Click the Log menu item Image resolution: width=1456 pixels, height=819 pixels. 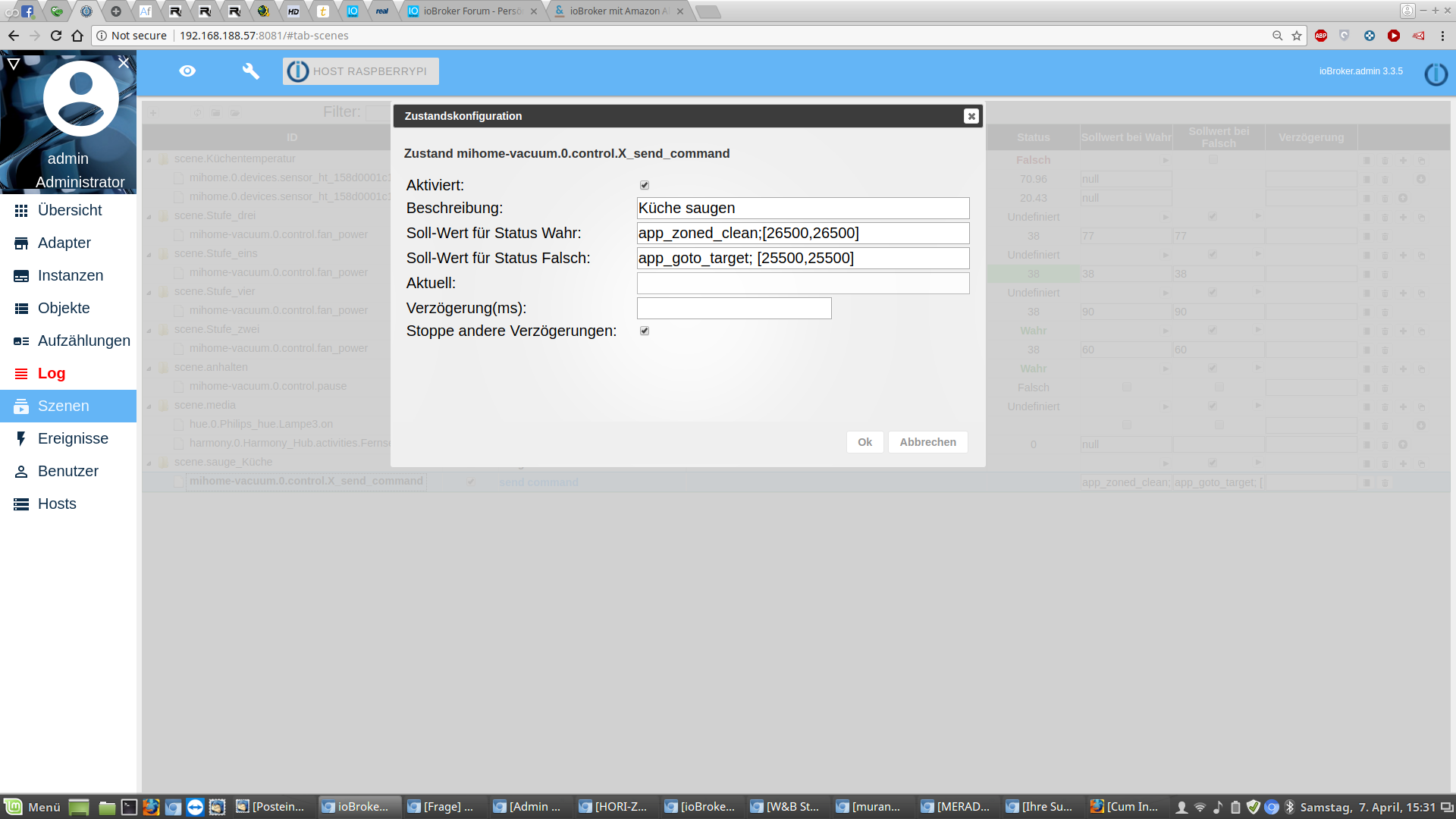pyautogui.click(x=52, y=374)
